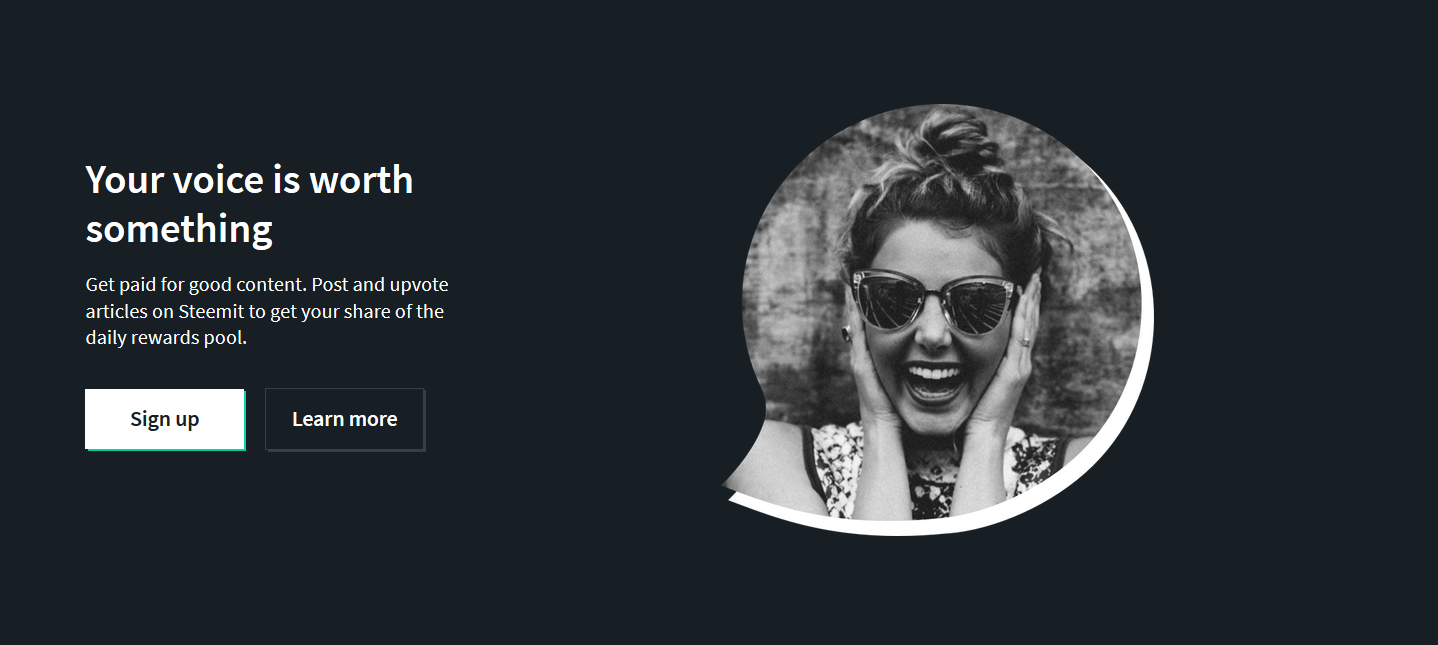Click the "Get paid for good content" sentence
The image size is (1438, 645).
tap(197, 285)
